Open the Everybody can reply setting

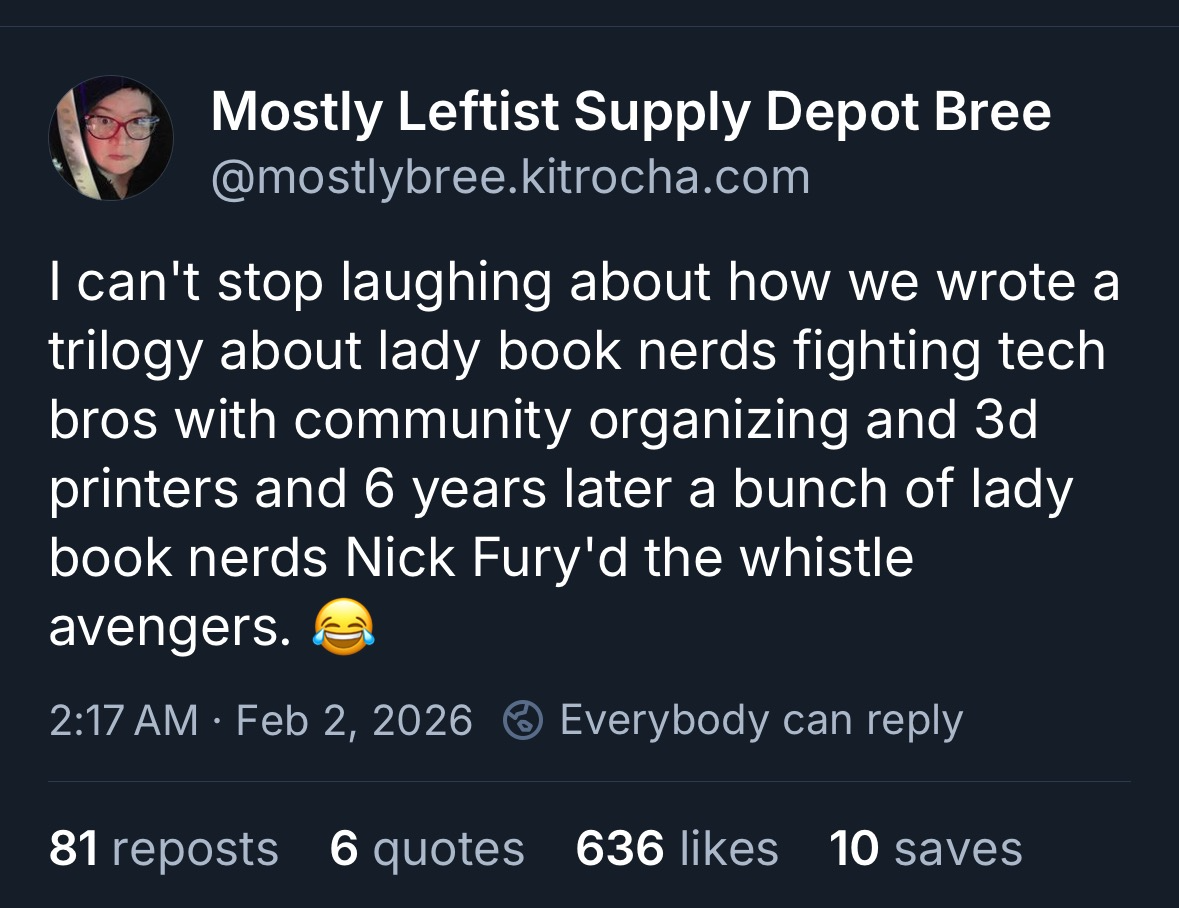[x=761, y=720]
